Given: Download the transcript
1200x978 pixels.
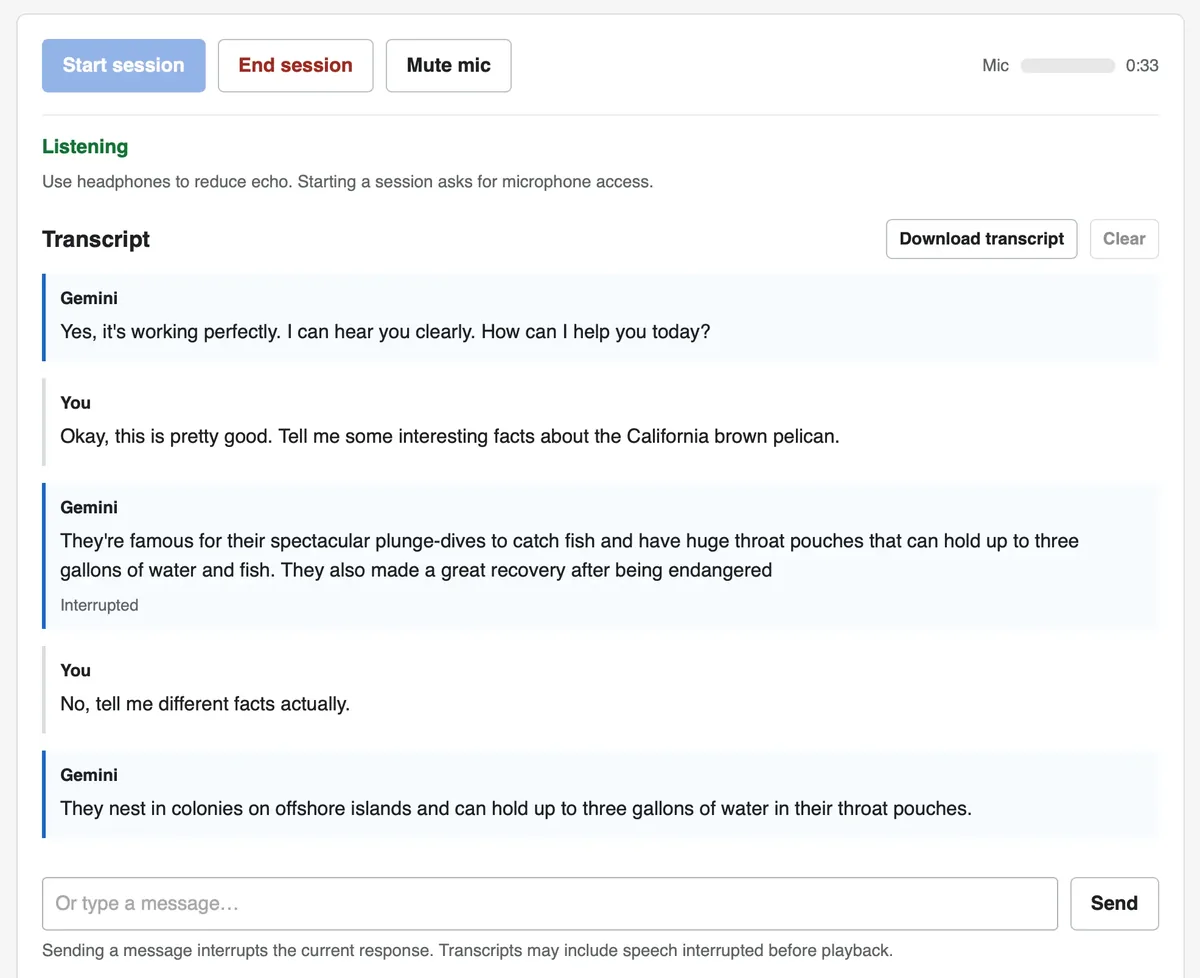Looking at the screenshot, I should coord(981,239).
